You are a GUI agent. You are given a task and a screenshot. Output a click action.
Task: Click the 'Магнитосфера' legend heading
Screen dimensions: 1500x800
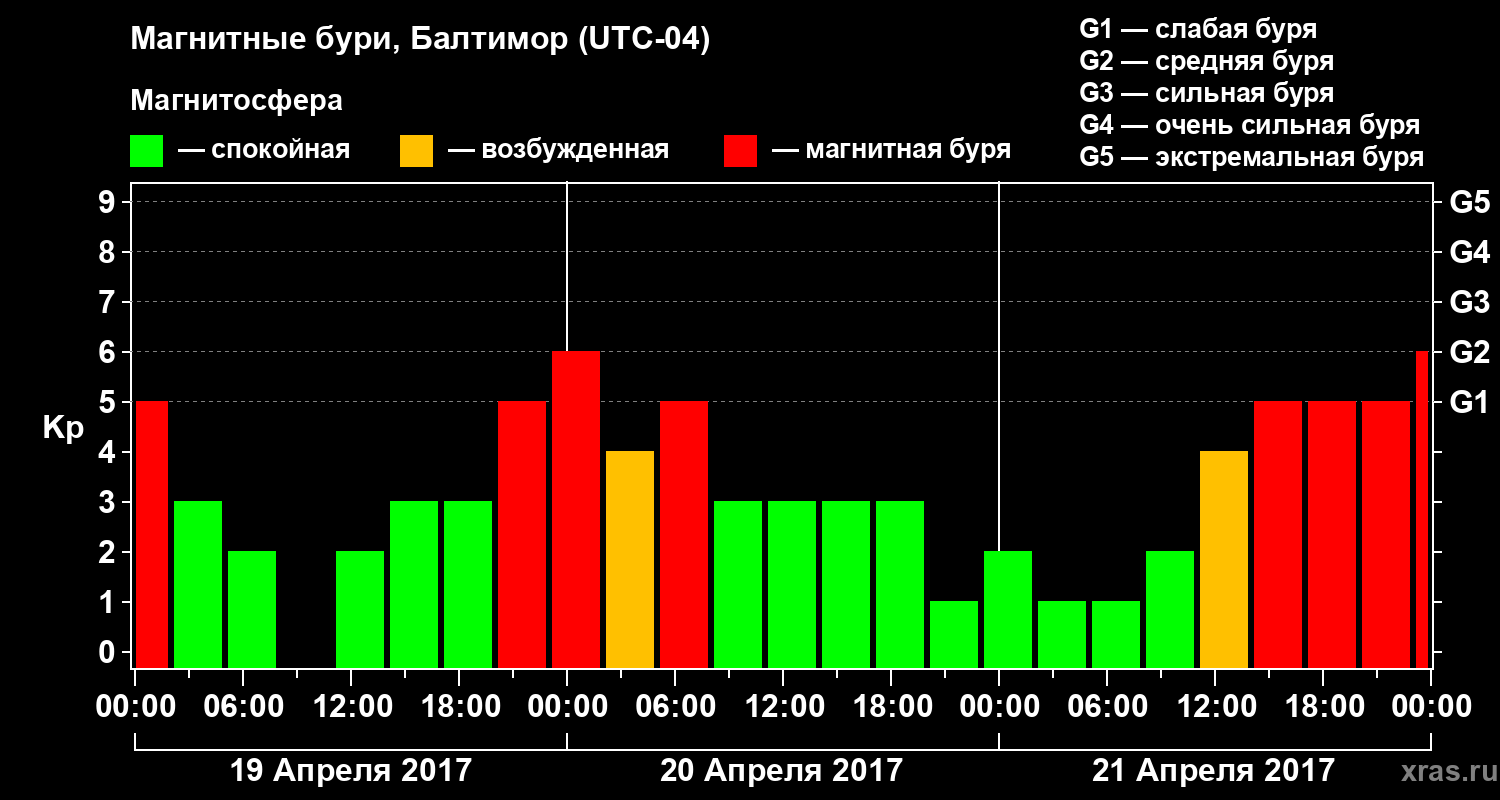click(x=236, y=101)
